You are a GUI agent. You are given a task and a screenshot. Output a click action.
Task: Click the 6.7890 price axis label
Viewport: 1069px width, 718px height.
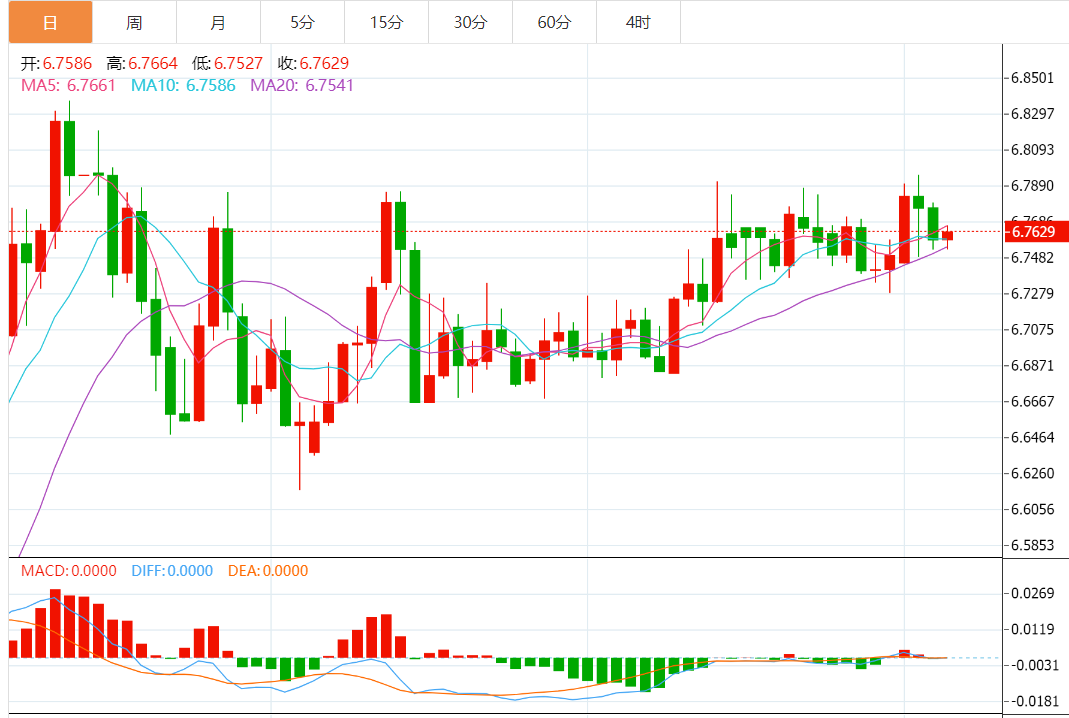[x=1032, y=185]
